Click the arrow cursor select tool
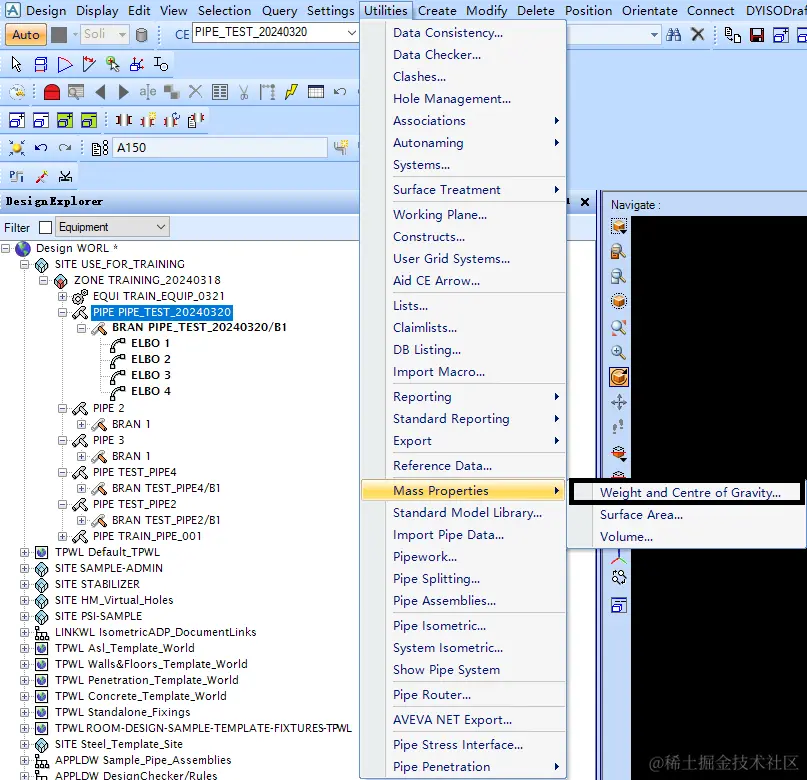 click(16, 64)
